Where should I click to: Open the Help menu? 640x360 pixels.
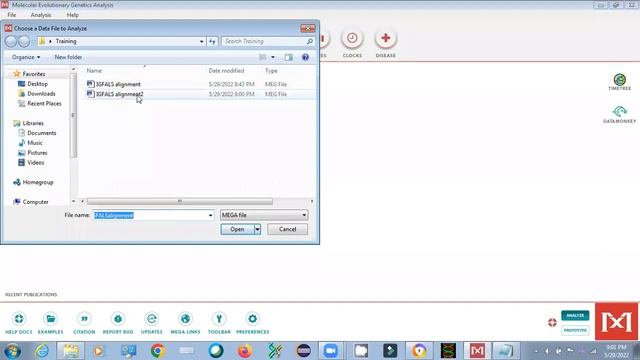click(x=72, y=15)
